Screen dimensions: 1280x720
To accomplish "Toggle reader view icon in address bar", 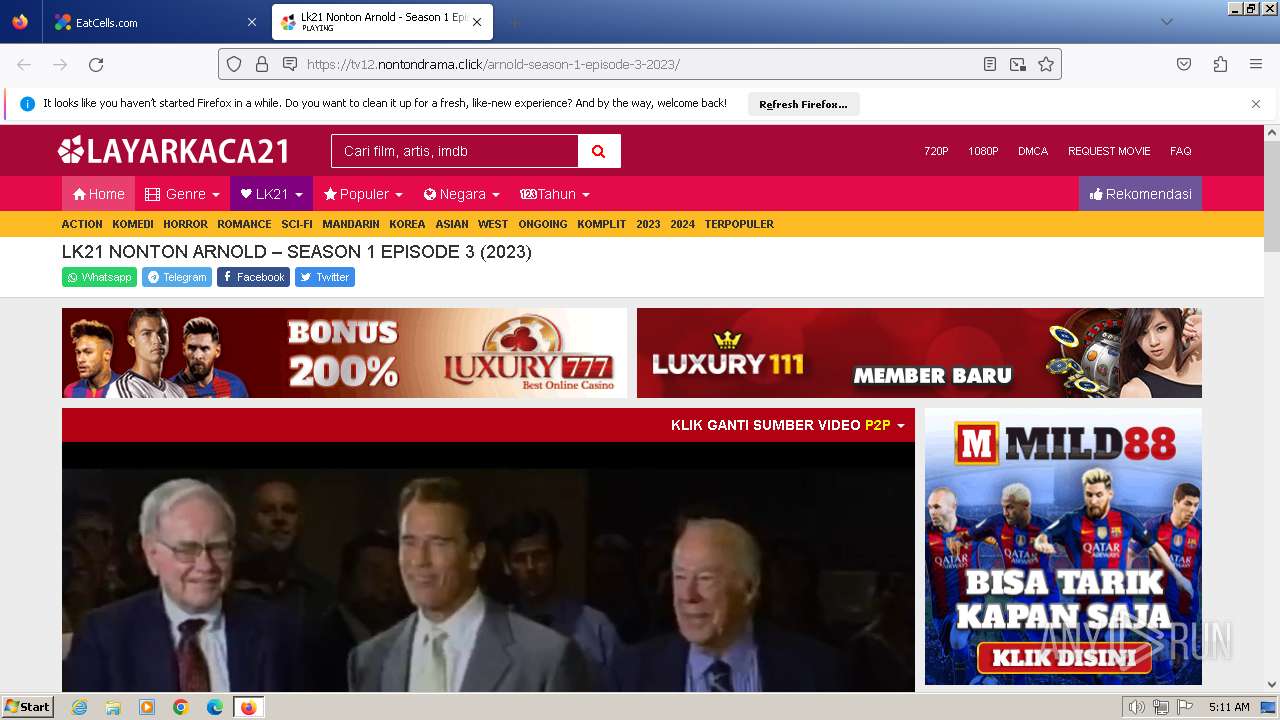I will [x=990, y=64].
